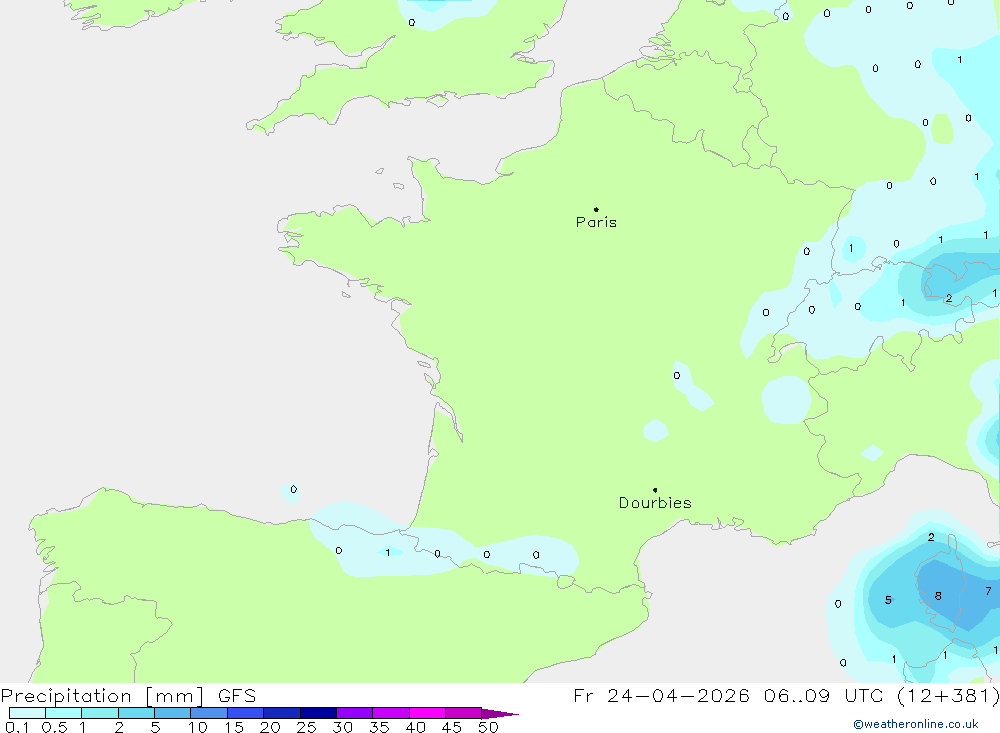This screenshot has height=733, width=1000.
Task: Click the Precipitation [mm] GFS title
Action: coord(128,696)
